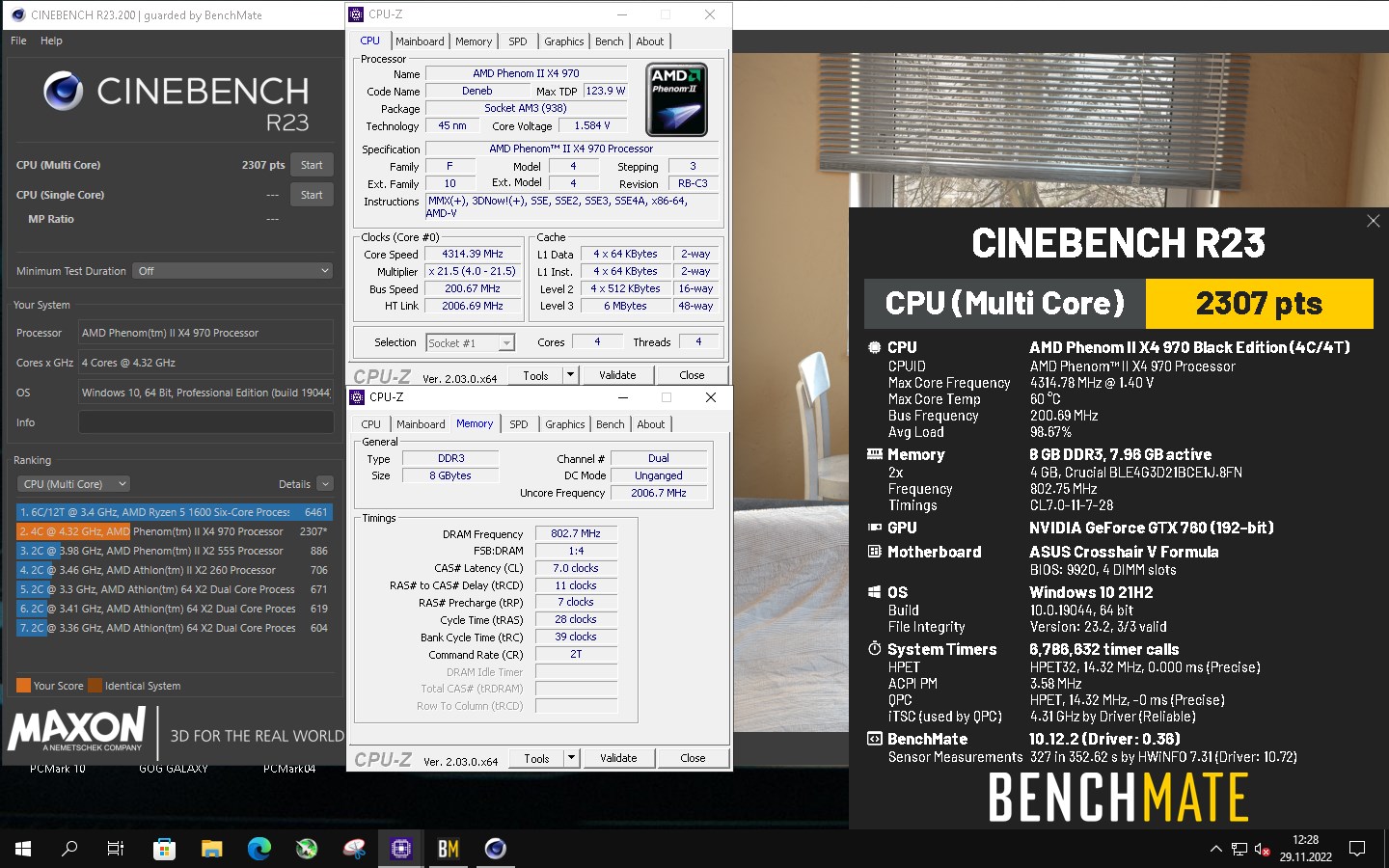Viewport: 1389px width, 868px height.
Task: Click the Identical System legend swatch
Action: [x=95, y=686]
